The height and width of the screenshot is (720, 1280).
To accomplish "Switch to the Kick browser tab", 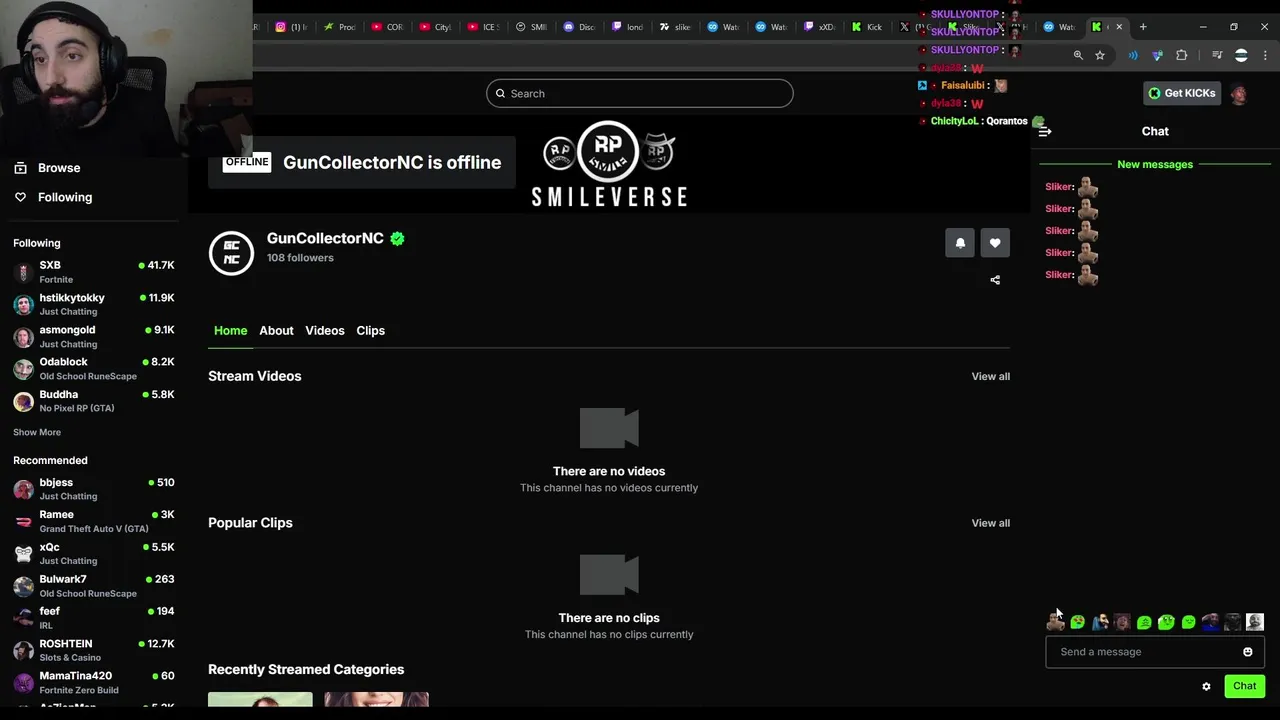I will (867, 27).
